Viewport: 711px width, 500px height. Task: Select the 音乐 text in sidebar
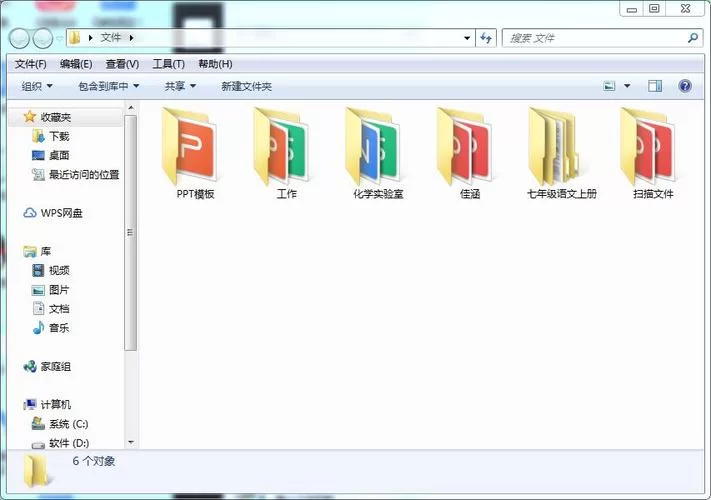coord(59,328)
